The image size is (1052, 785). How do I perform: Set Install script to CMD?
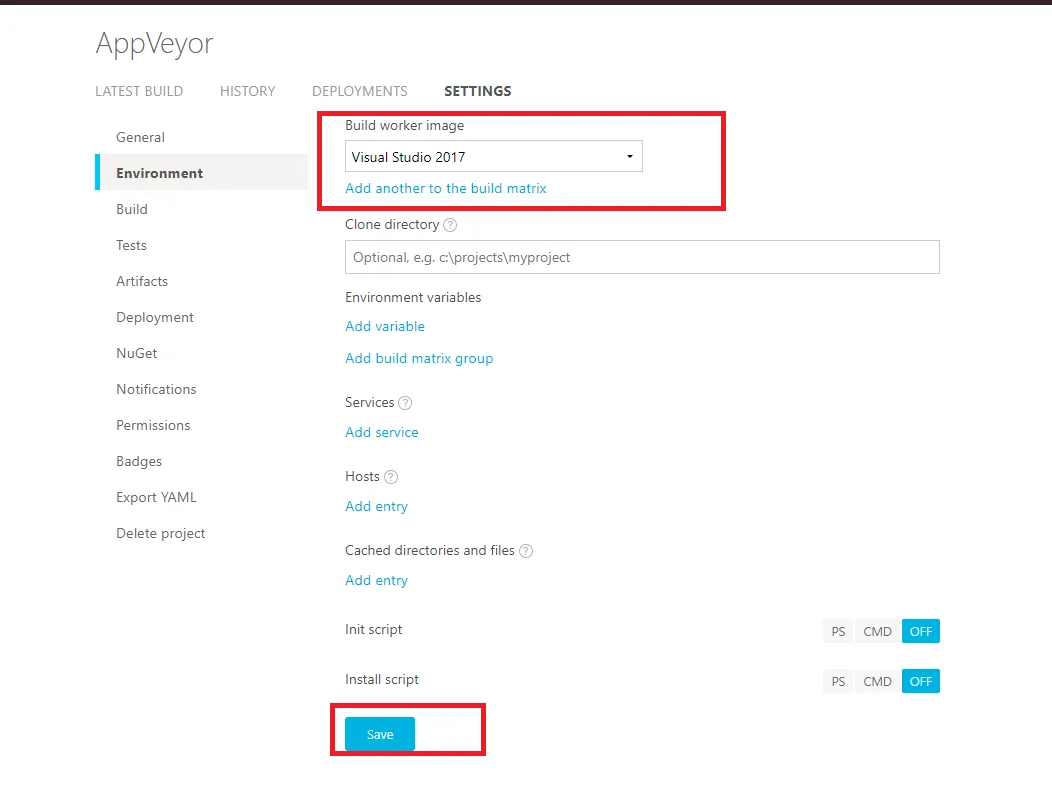point(877,681)
